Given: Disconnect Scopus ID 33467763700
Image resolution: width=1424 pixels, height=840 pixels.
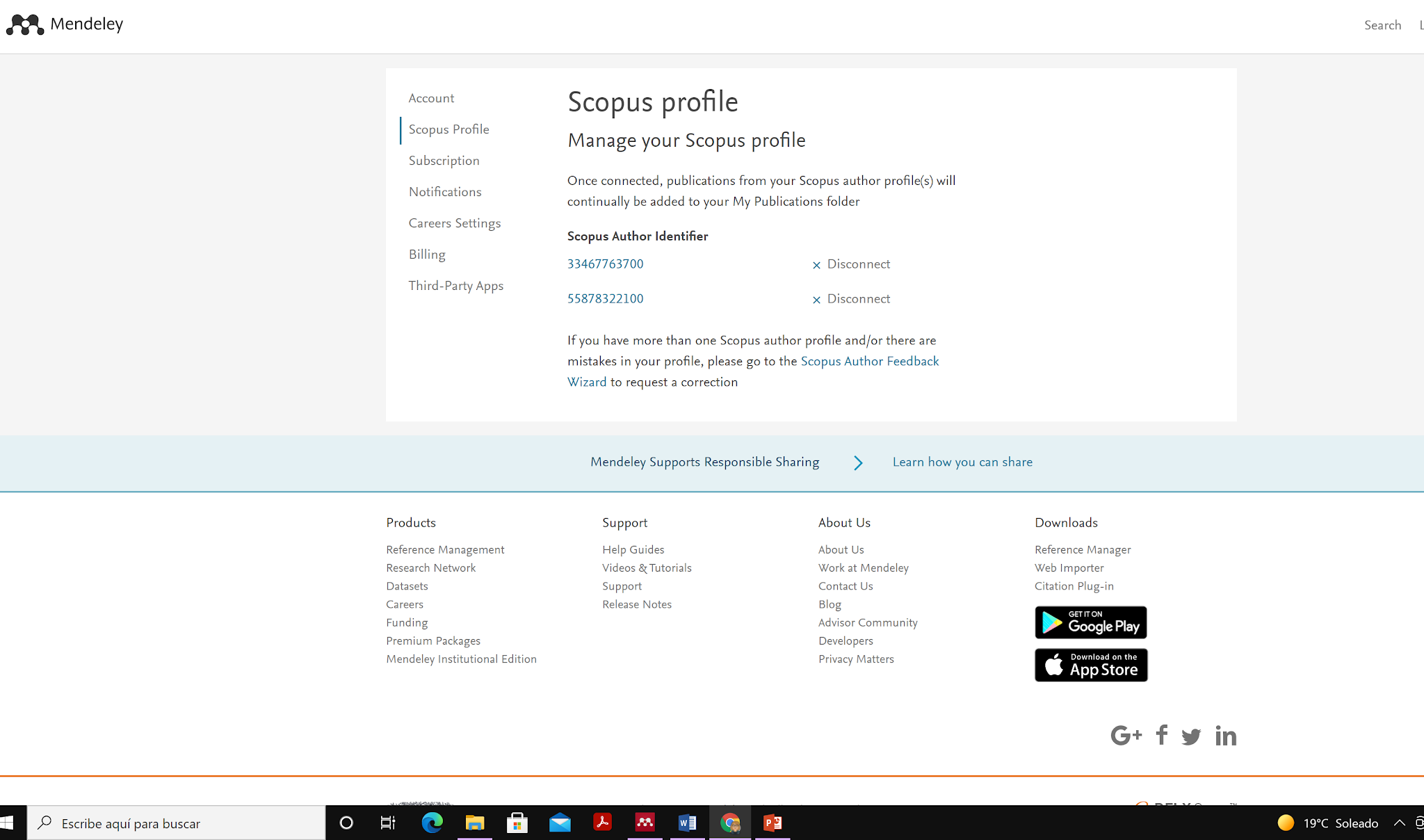Looking at the screenshot, I should (x=851, y=264).
